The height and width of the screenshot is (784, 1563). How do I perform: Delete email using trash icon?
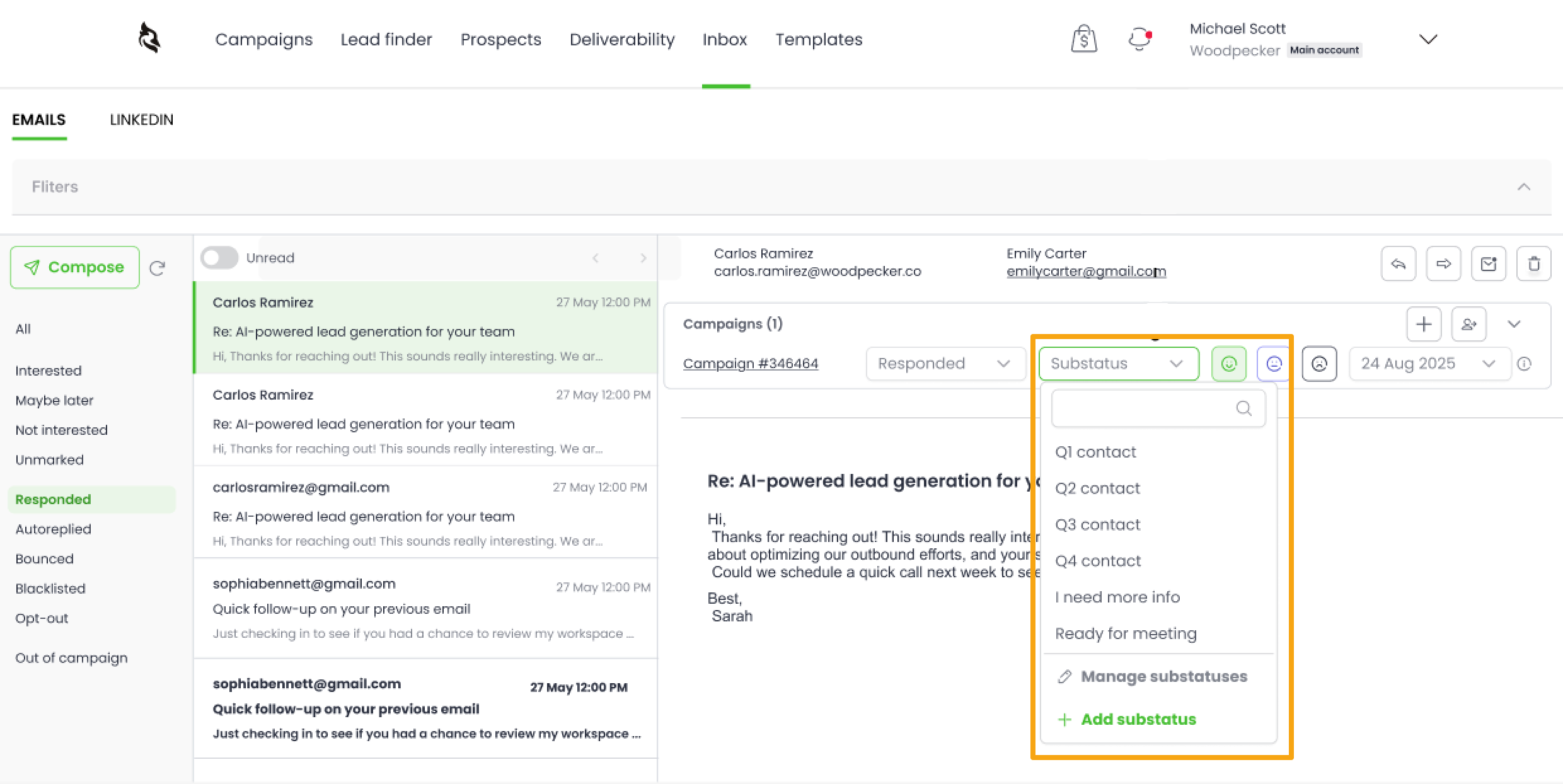pos(1533,264)
